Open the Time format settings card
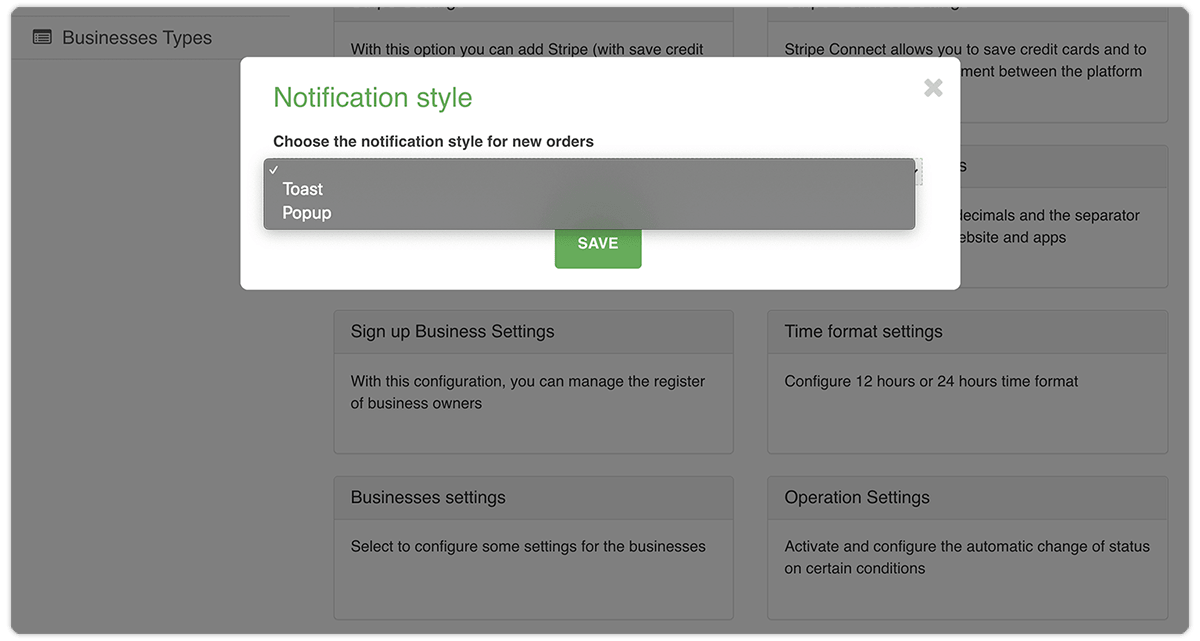The height and width of the screenshot is (641, 1200). [967, 382]
